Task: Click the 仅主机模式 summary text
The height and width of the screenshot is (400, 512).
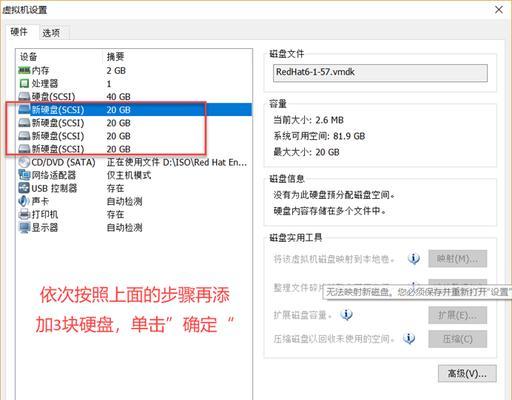Action: pos(129,175)
